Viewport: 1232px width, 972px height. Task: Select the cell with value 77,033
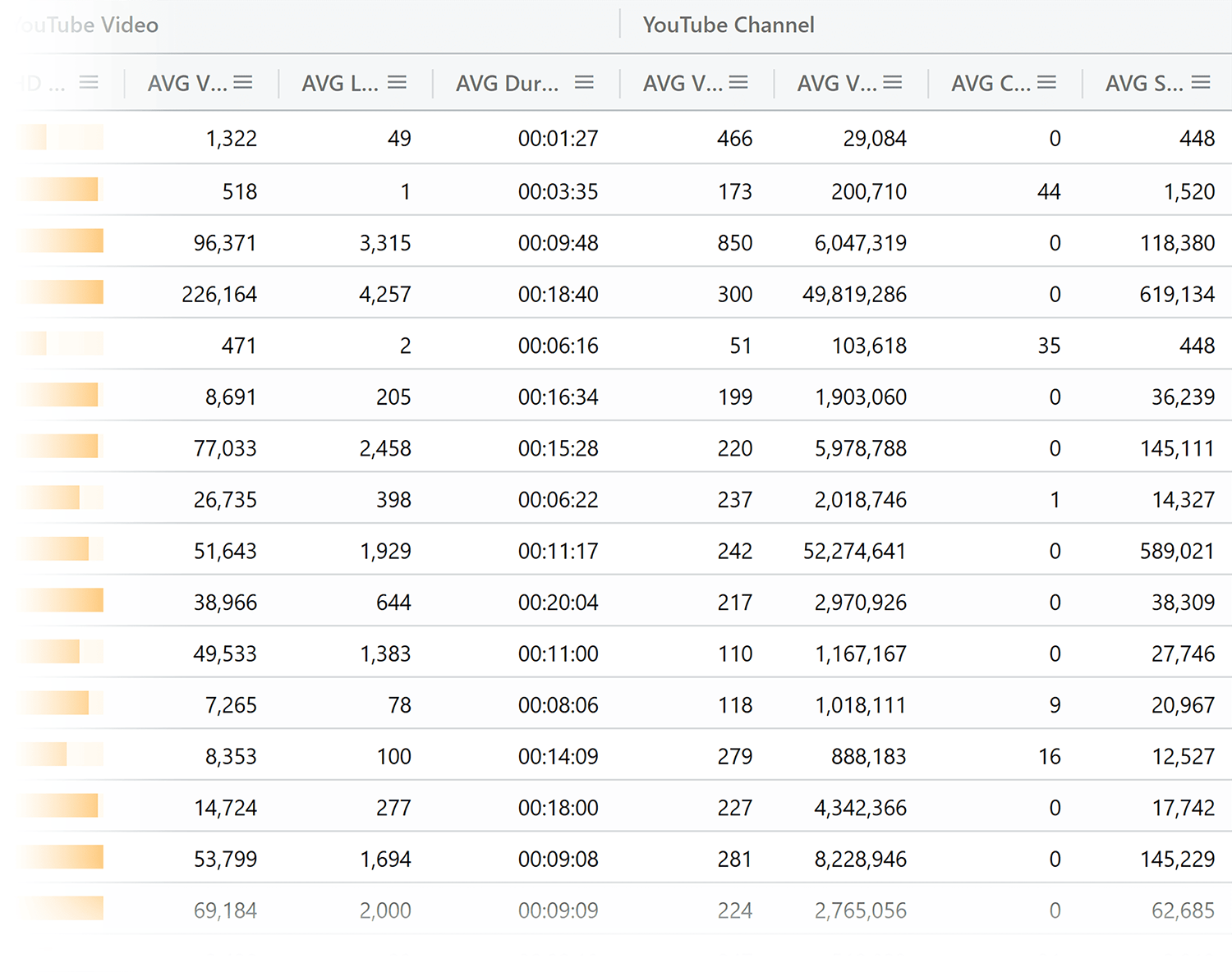point(225,448)
